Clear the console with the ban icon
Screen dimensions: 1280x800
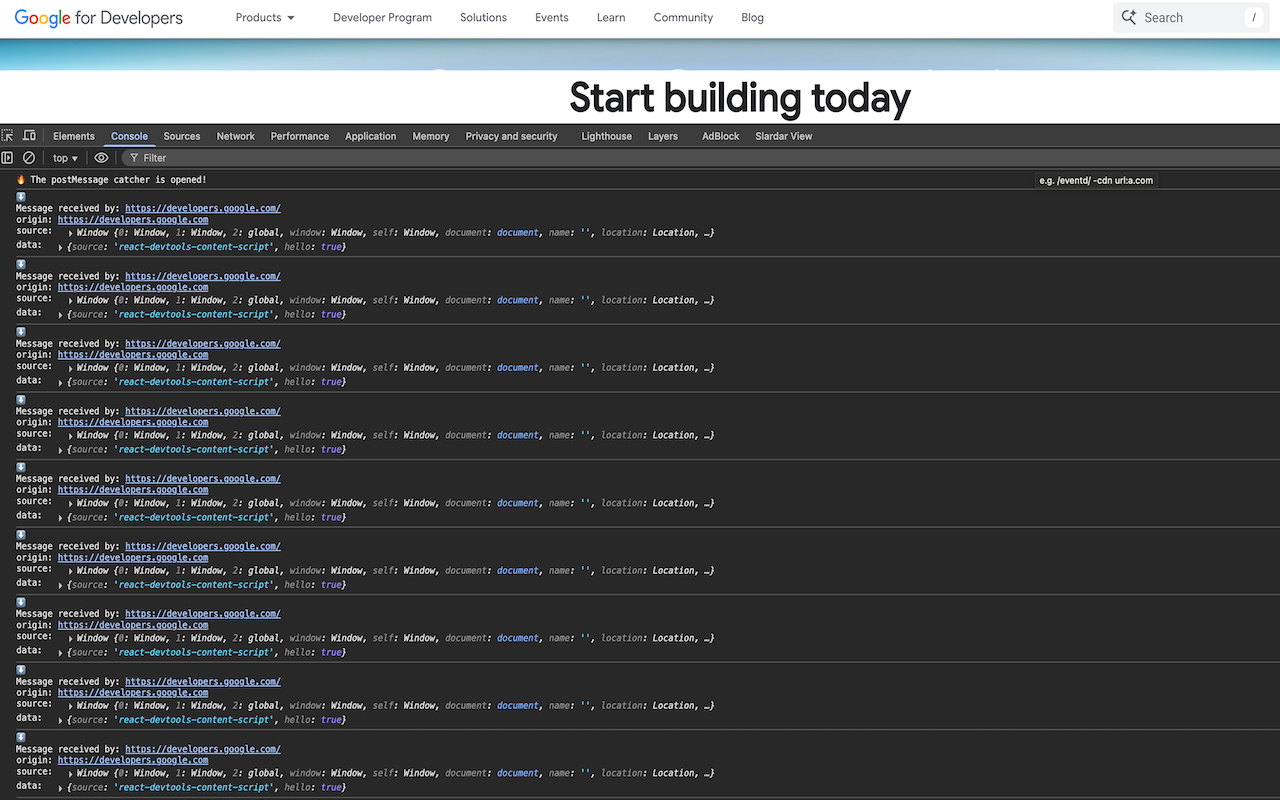(29, 158)
